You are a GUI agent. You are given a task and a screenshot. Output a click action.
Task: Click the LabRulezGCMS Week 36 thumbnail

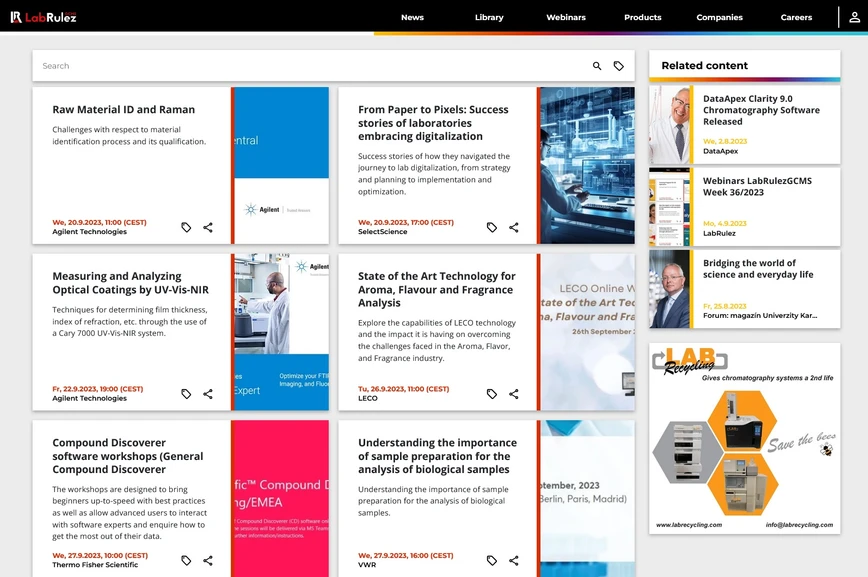click(x=669, y=207)
